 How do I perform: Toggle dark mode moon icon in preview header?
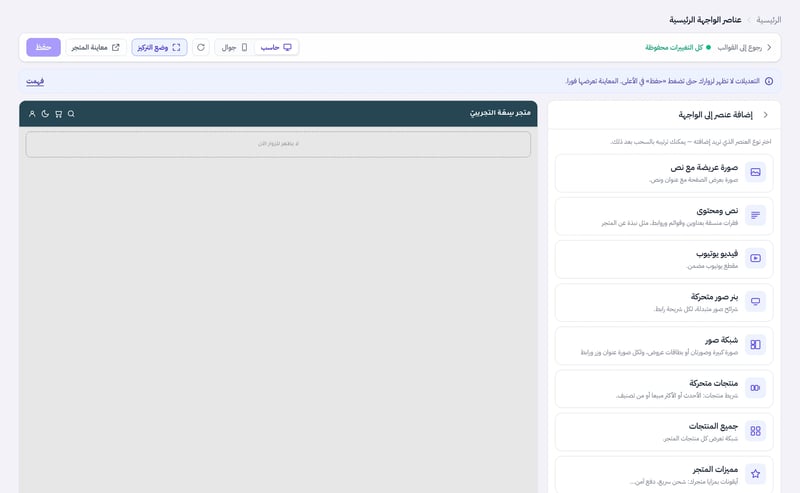point(45,114)
